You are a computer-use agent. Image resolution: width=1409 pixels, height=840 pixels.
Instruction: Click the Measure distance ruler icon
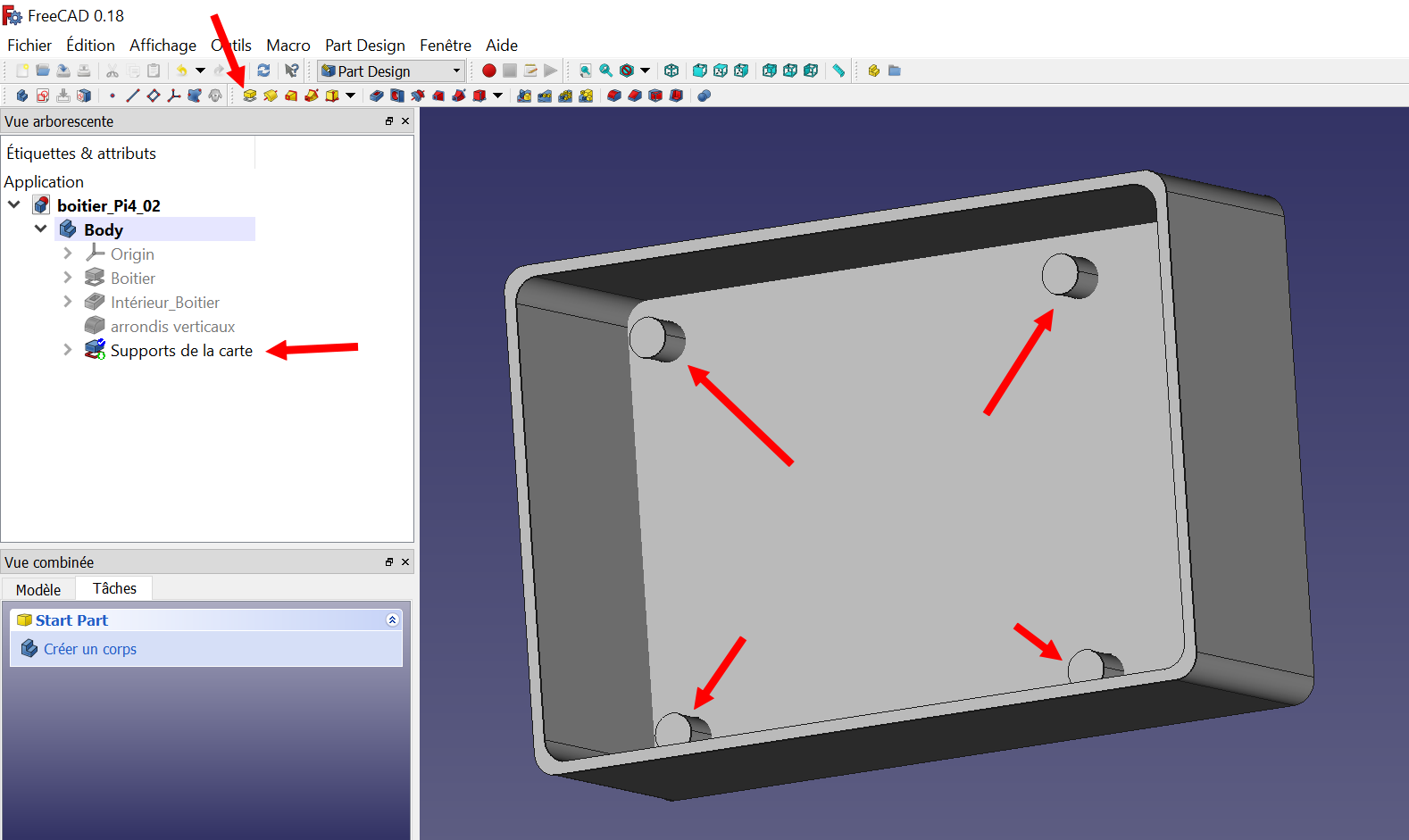tap(838, 71)
